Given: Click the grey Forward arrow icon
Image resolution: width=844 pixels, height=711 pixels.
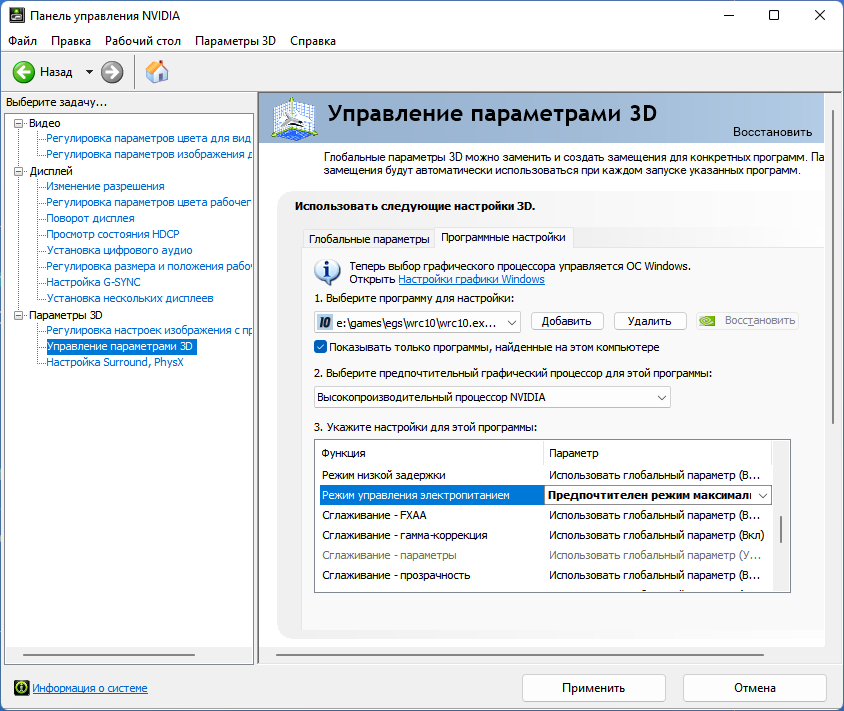Looking at the screenshot, I should [x=112, y=72].
